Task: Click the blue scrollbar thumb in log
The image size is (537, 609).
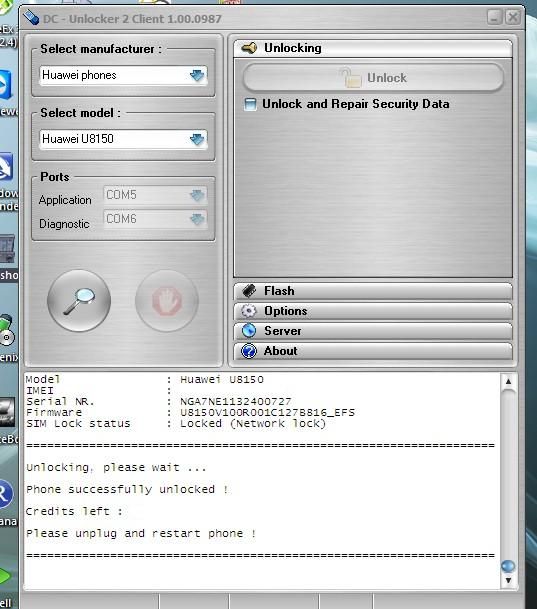Action: (508, 566)
